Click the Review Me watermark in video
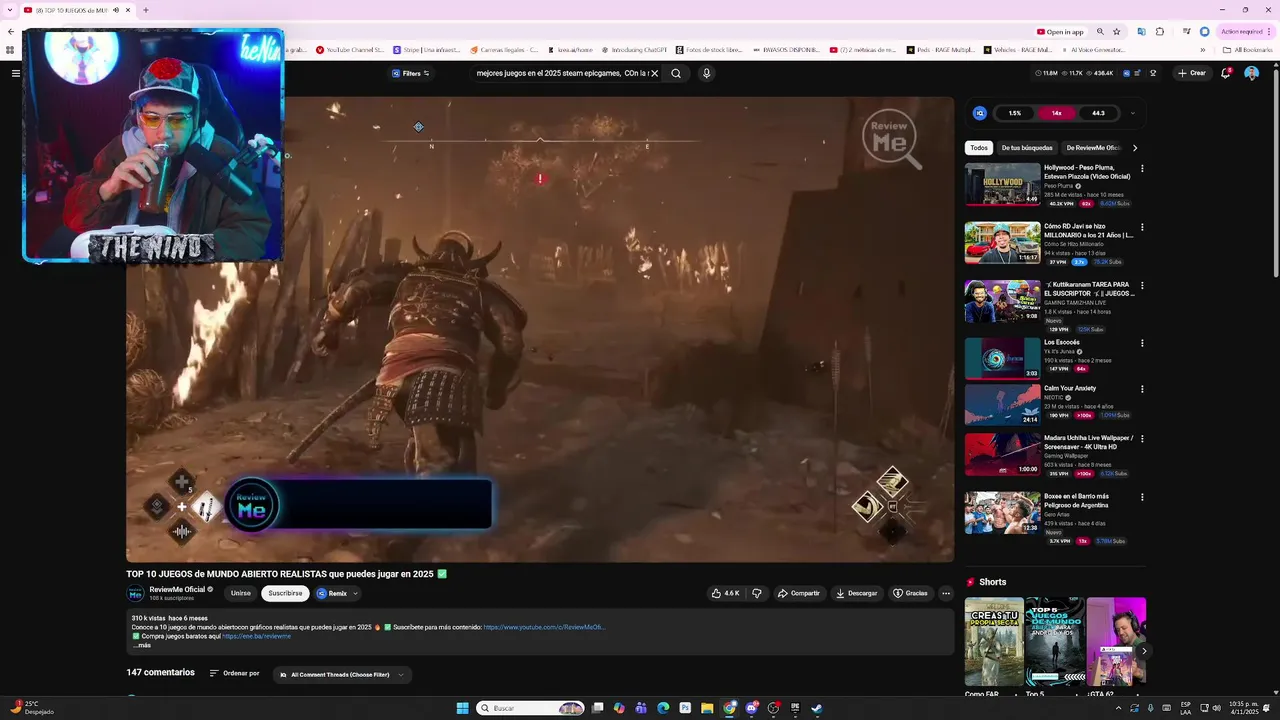 point(890,137)
